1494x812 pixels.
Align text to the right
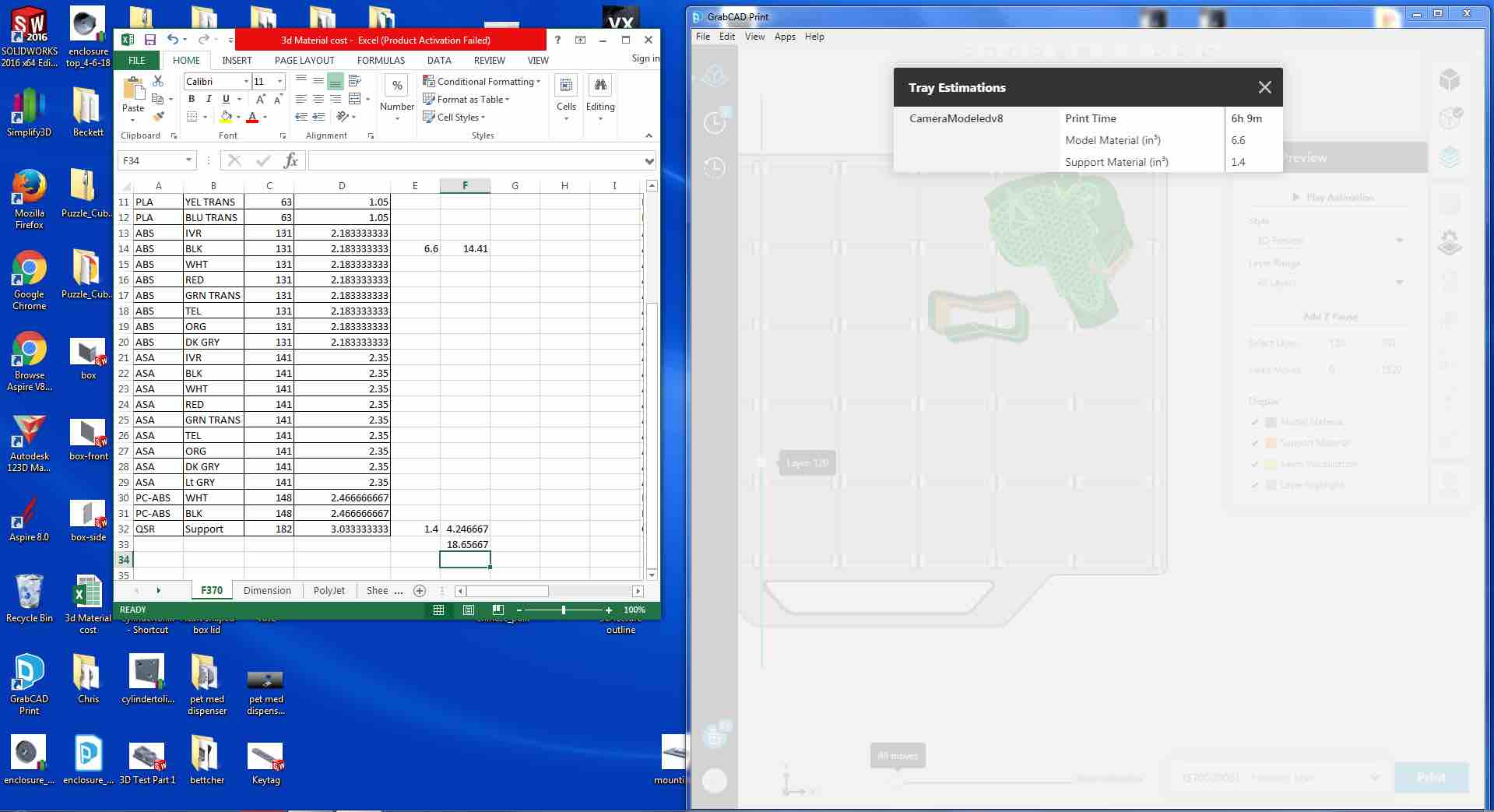336,99
